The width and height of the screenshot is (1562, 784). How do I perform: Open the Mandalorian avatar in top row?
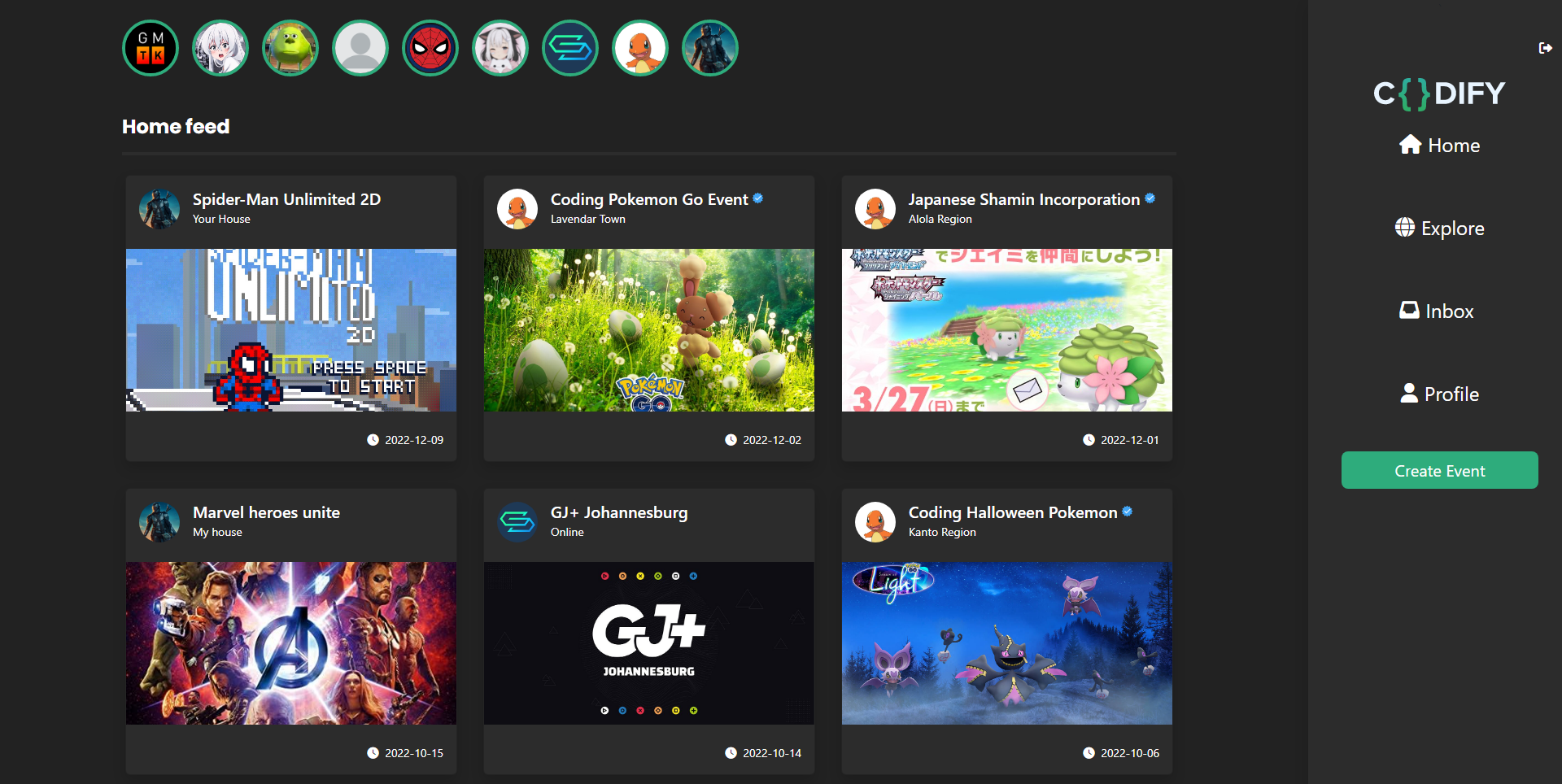point(710,48)
